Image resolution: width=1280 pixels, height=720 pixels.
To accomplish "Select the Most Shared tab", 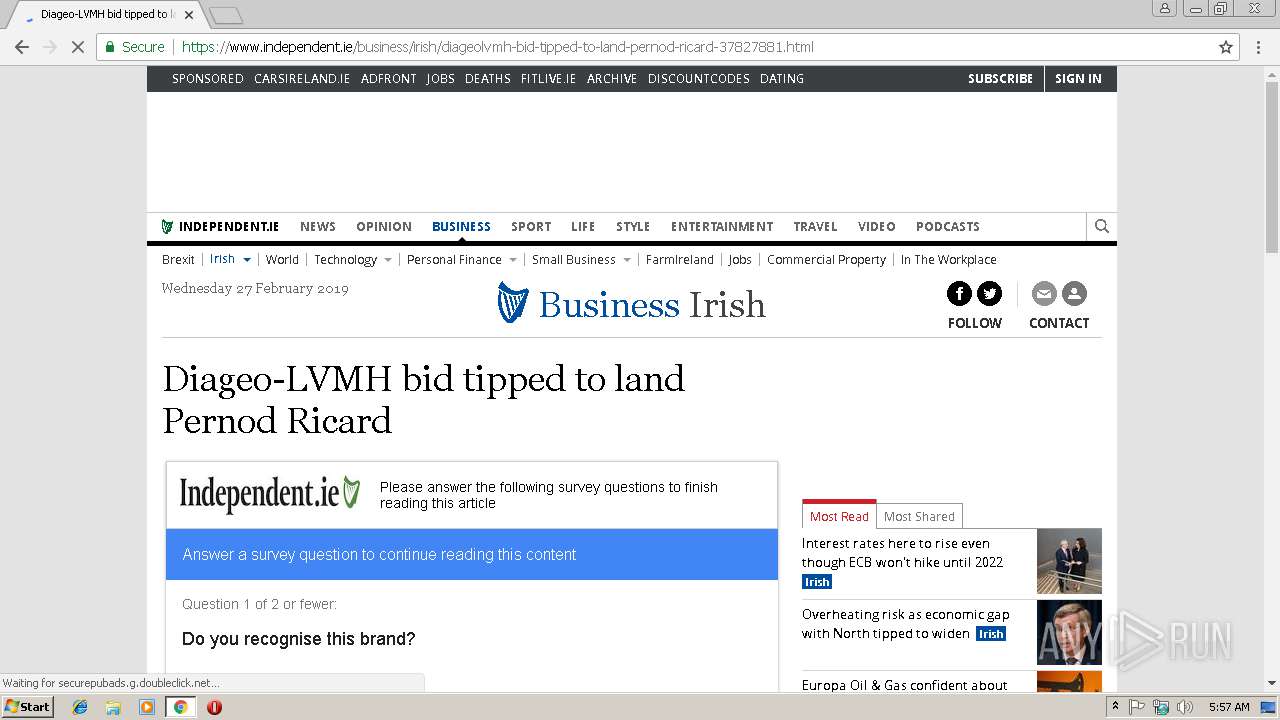I will tap(919, 516).
